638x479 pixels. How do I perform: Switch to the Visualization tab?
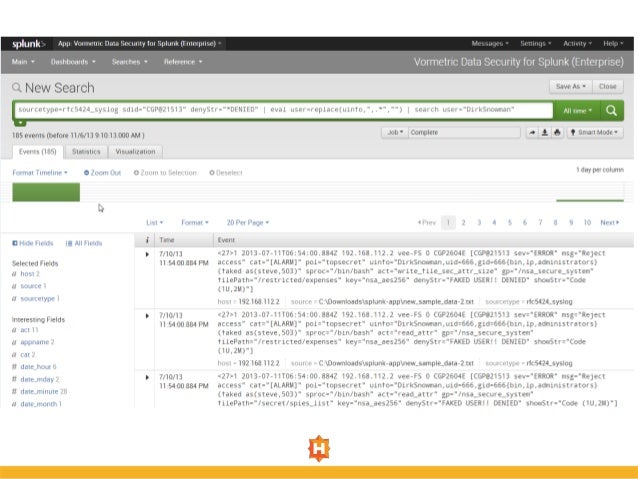coord(135,151)
